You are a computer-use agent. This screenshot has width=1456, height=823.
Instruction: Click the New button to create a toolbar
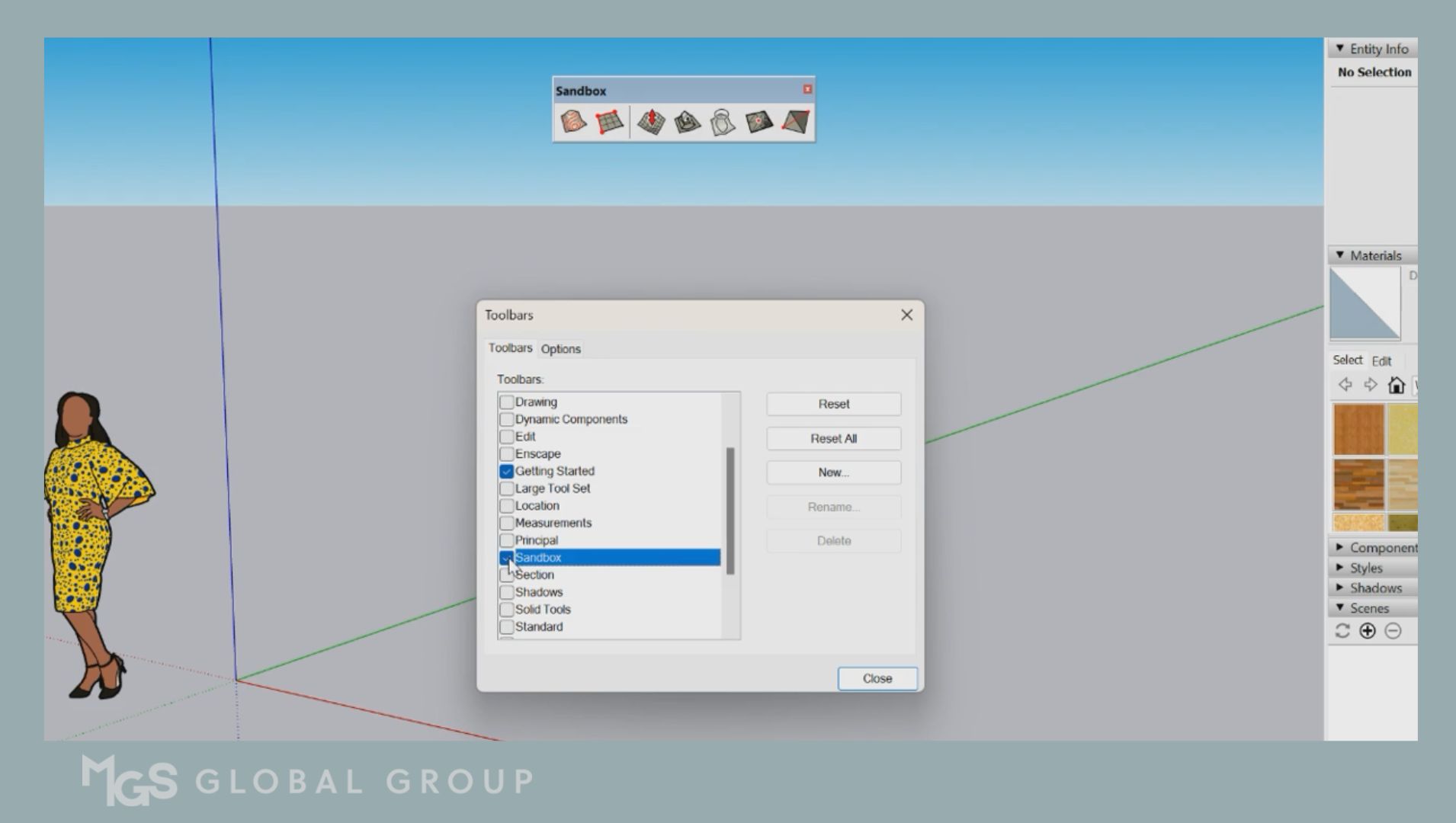tap(832, 472)
